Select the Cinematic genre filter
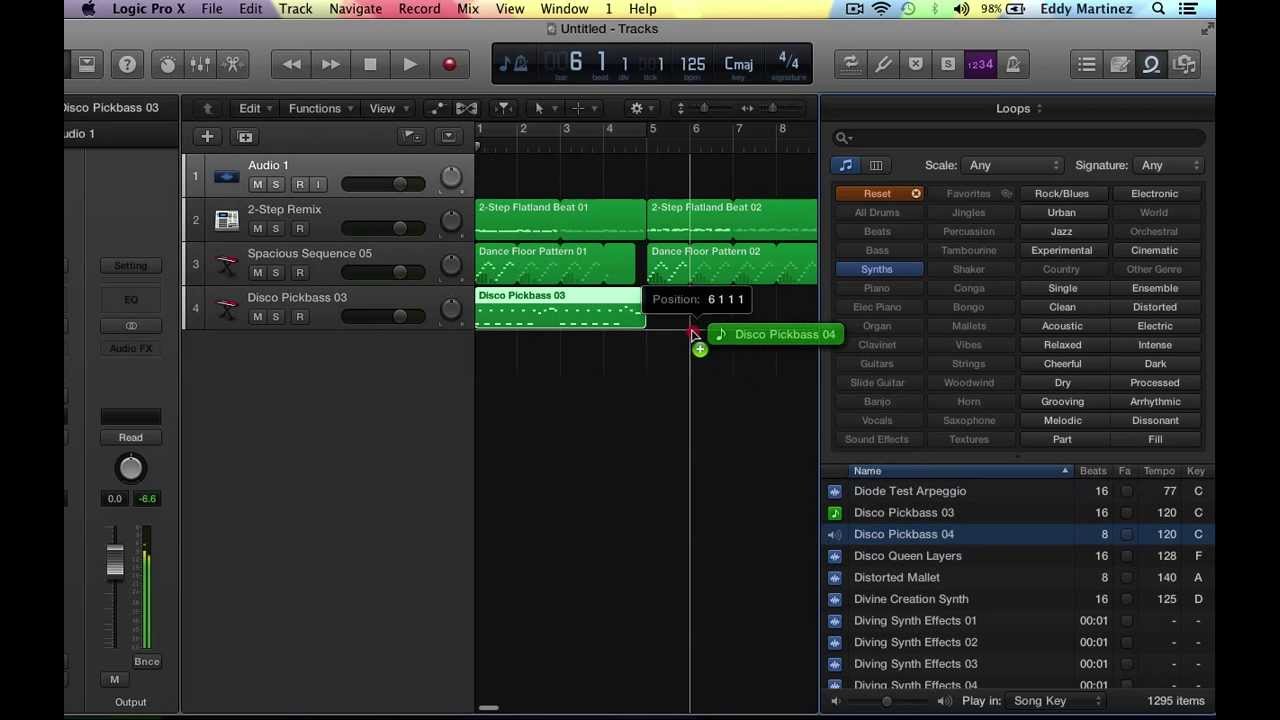 [1155, 250]
